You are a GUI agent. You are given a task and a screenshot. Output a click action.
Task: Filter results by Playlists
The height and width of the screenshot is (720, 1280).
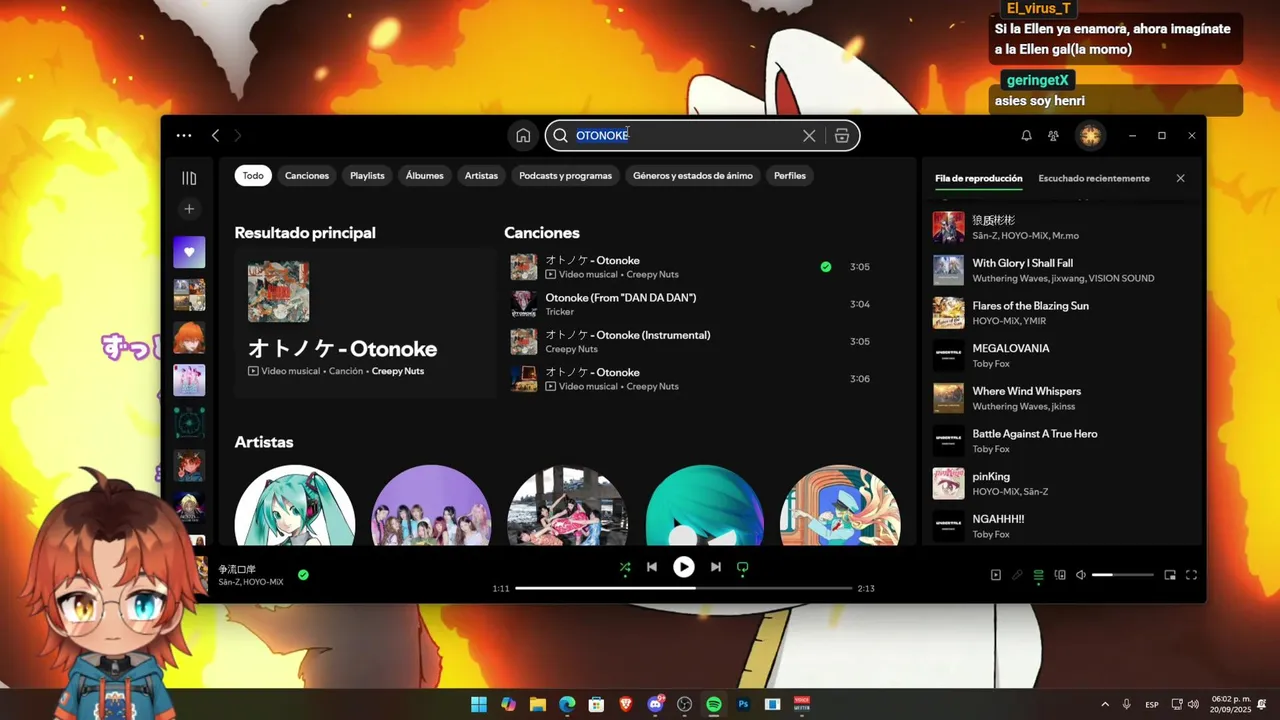pyautogui.click(x=367, y=176)
